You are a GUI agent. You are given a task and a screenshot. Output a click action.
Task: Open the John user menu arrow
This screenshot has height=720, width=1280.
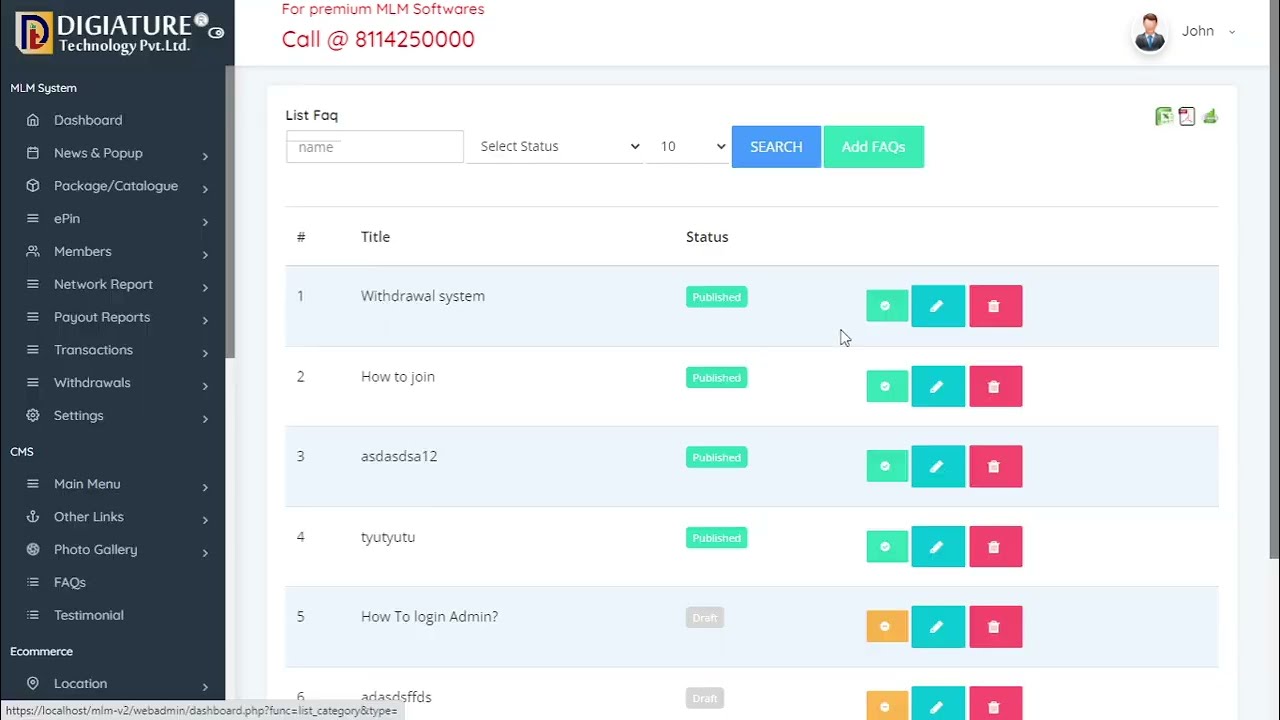[1232, 32]
